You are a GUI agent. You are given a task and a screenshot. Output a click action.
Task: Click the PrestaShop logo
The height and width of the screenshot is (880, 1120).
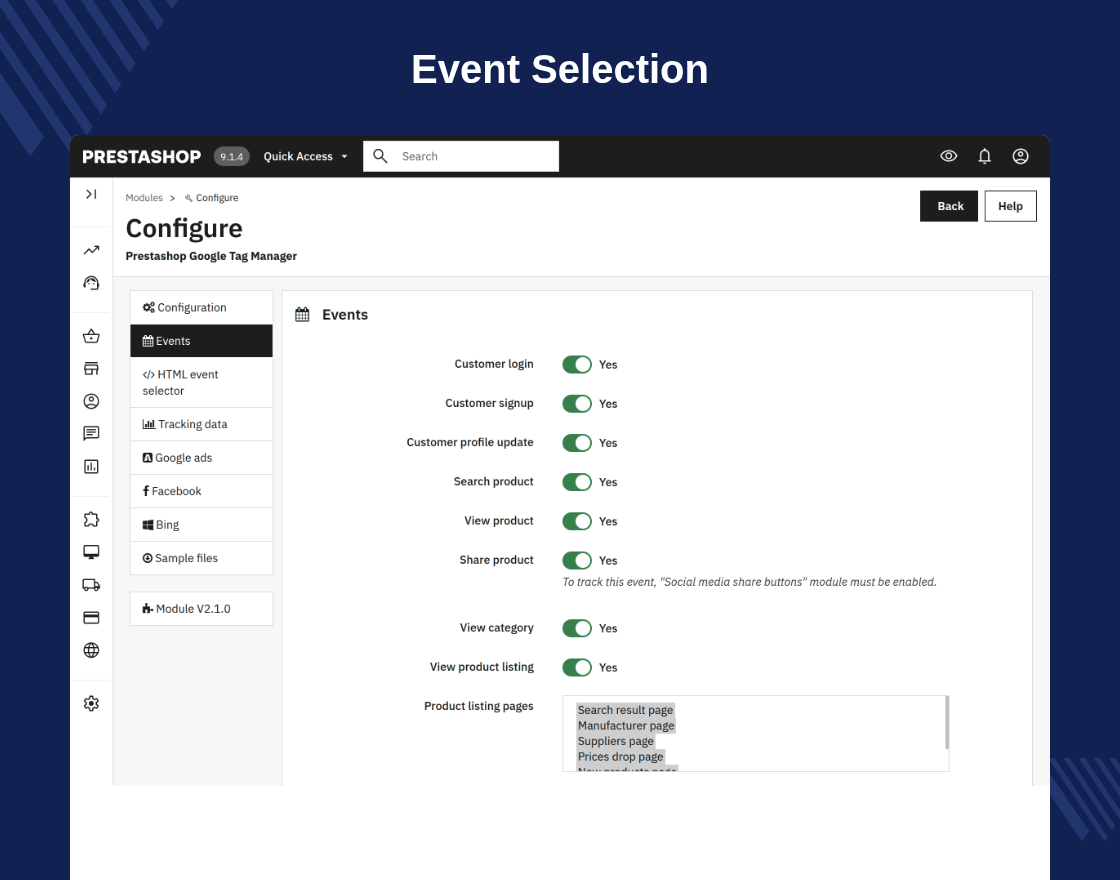coord(141,156)
